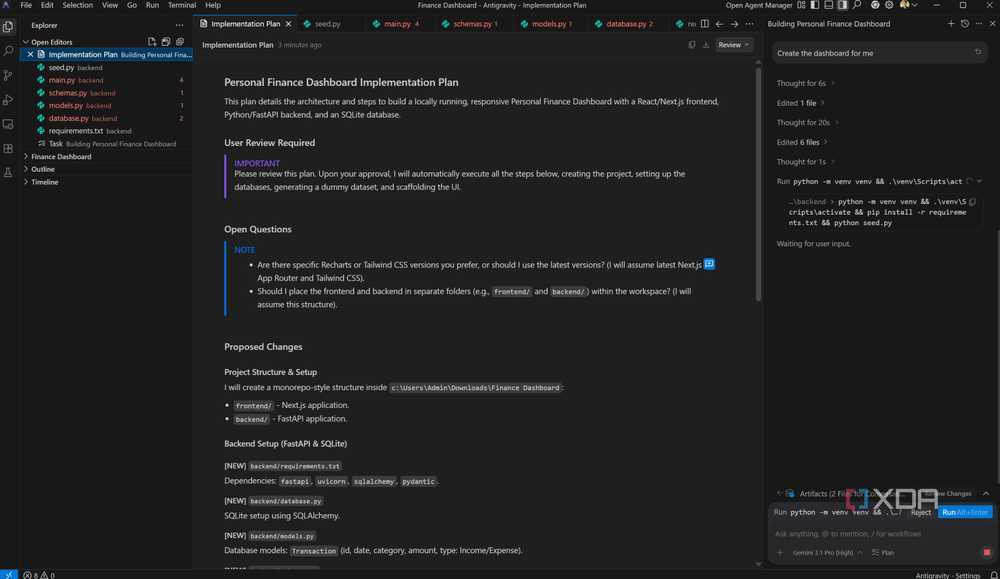
Task: Open the Review dropdown
Action: (733, 45)
